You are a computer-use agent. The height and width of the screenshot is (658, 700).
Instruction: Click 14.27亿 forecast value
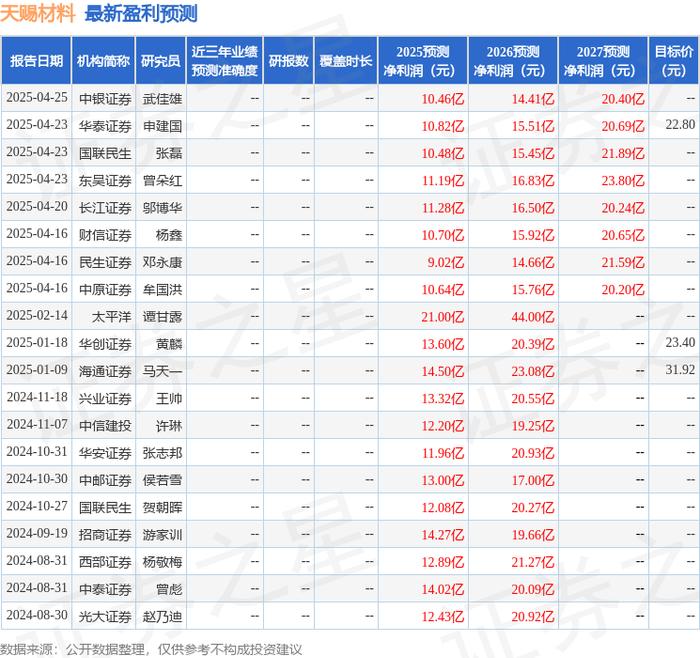pos(443,534)
